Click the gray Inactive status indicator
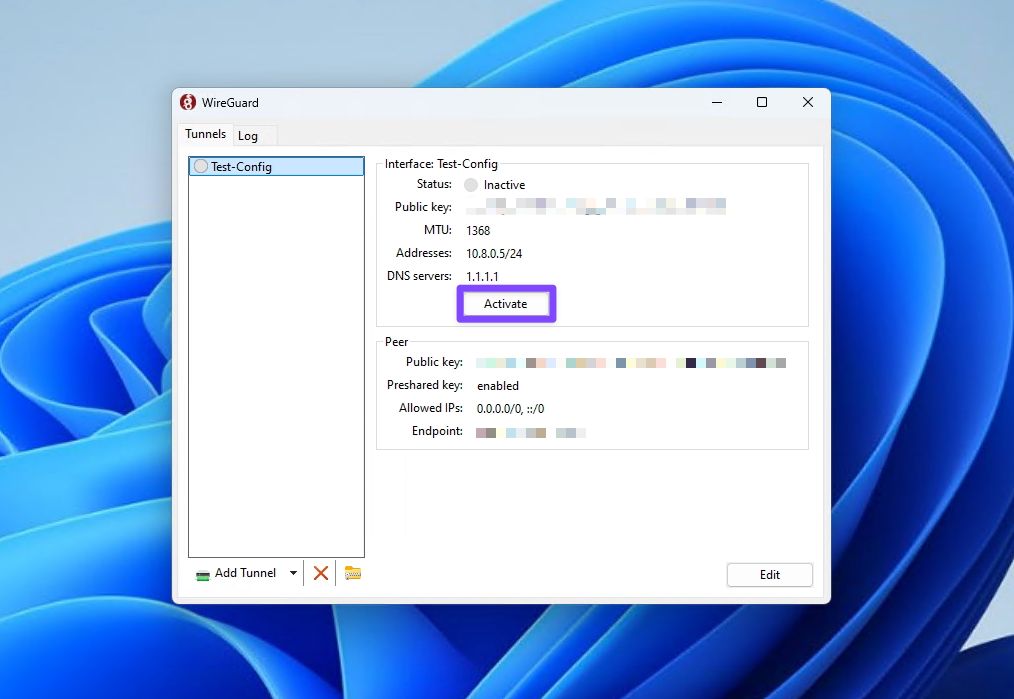1014x699 pixels. point(471,185)
